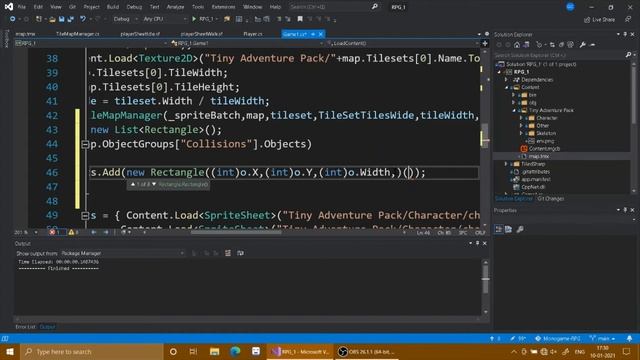Open the Extensions menu
This screenshot has height=360, width=640.
point(223,7)
